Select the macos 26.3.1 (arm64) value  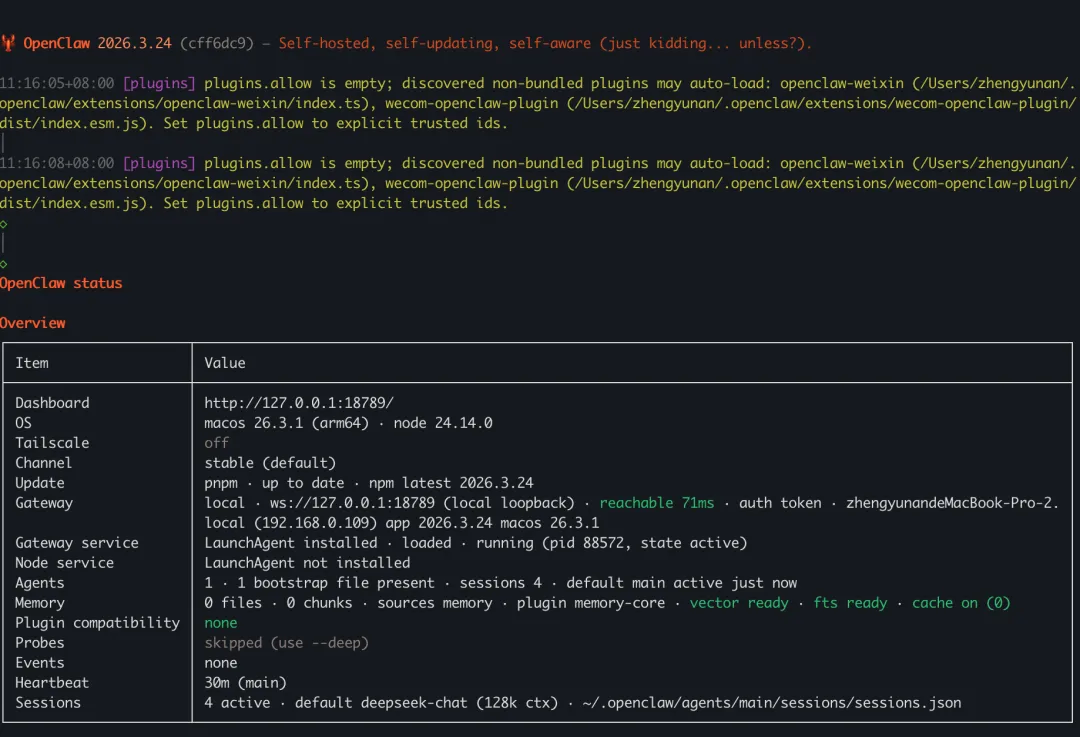click(x=287, y=423)
